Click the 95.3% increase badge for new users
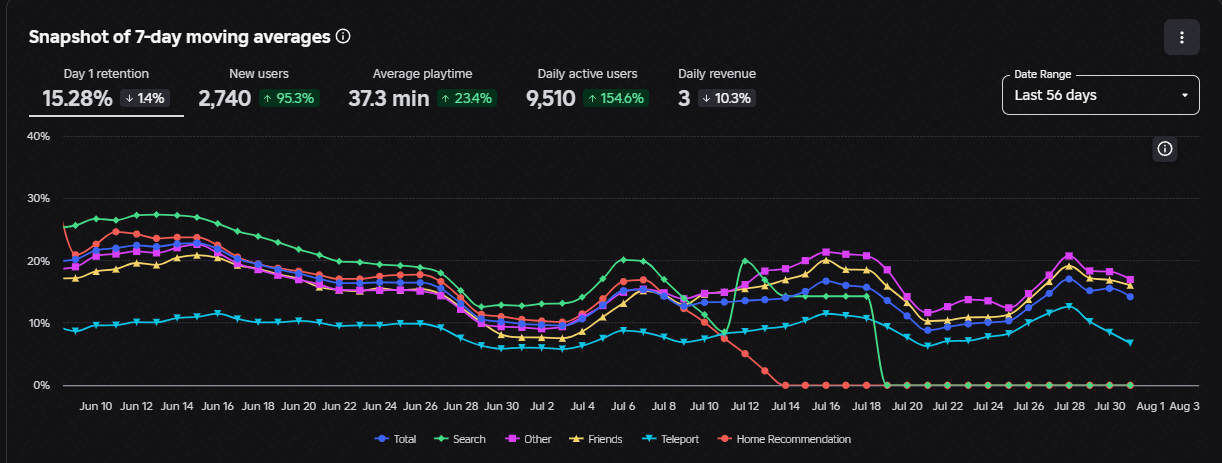 289,98
